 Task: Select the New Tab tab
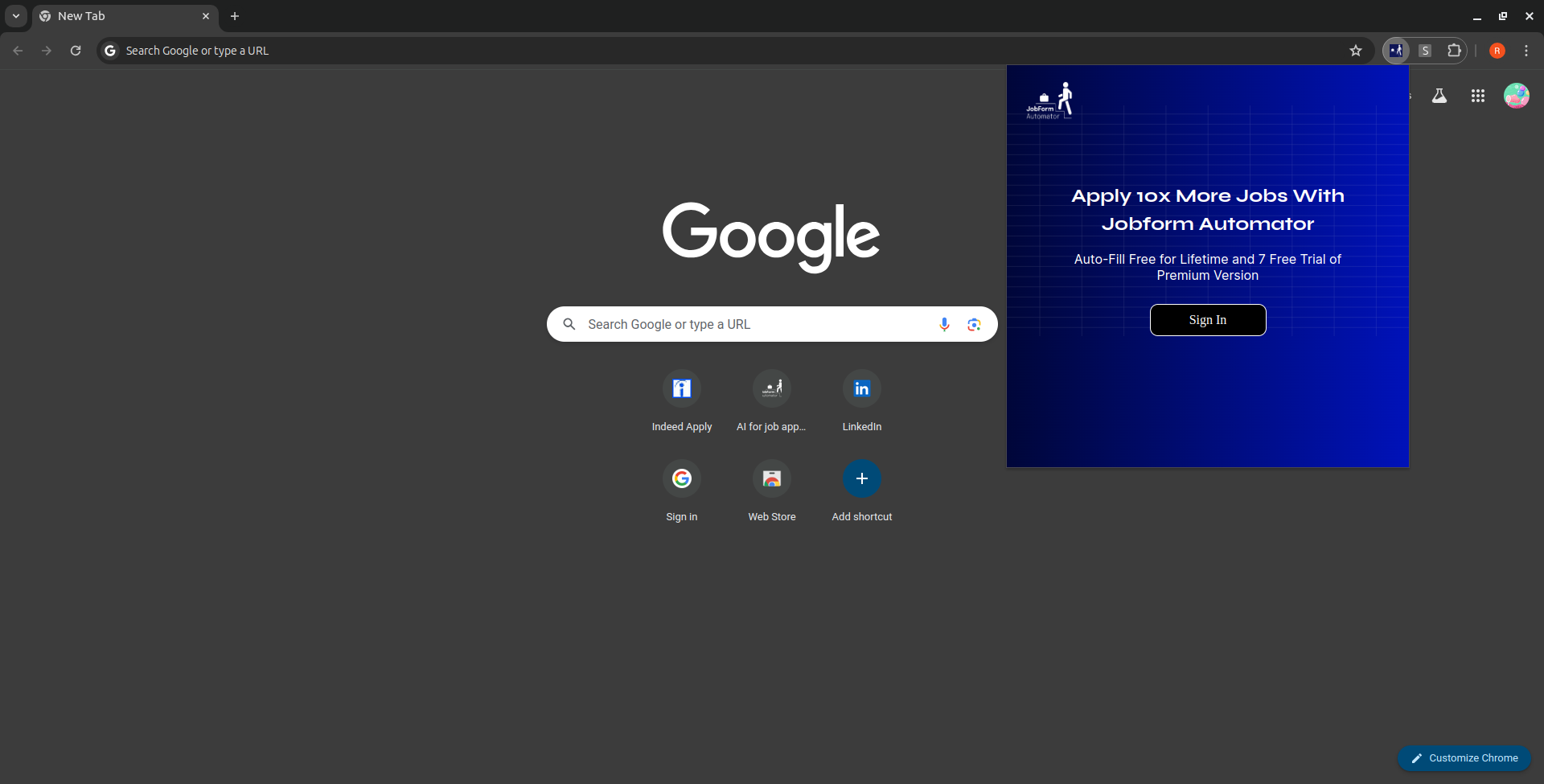(x=125, y=16)
